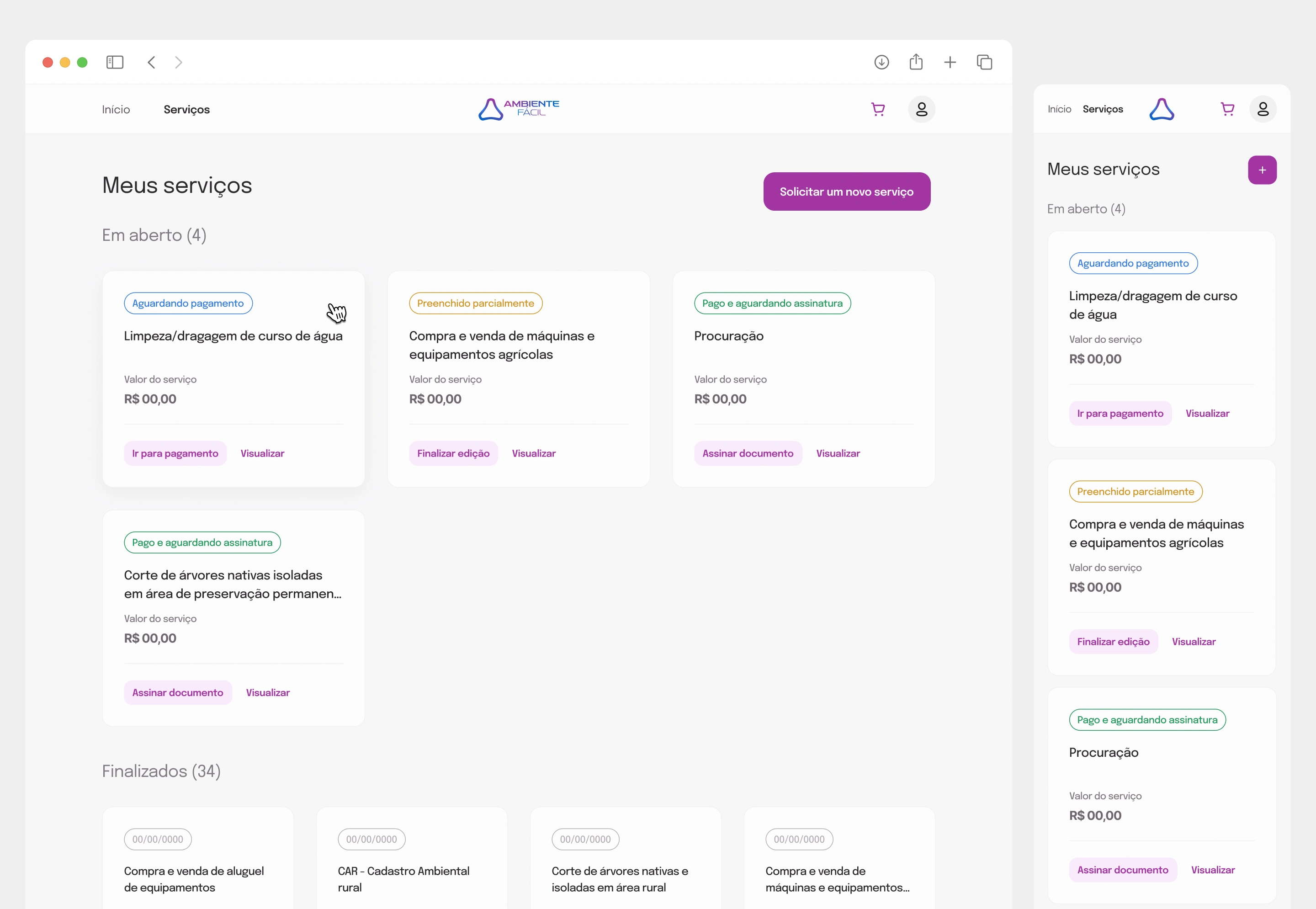Click desktop card title Procuração
Viewport: 1316px width, 909px height.
tap(729, 336)
